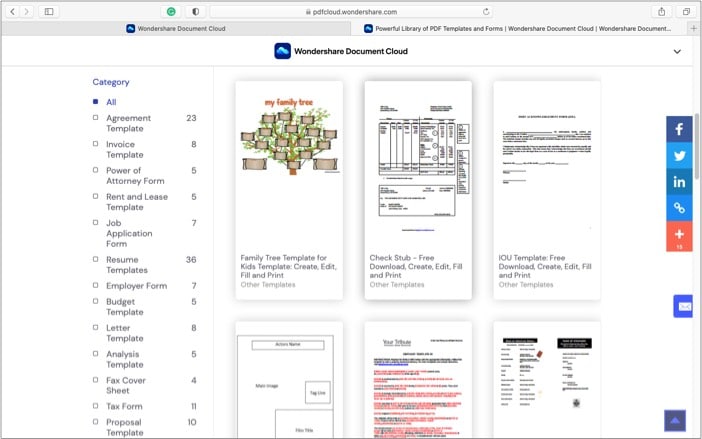Click the IOU Template: Free Download title link
Image resolution: width=702 pixels, height=439 pixels.
pyautogui.click(x=545, y=266)
